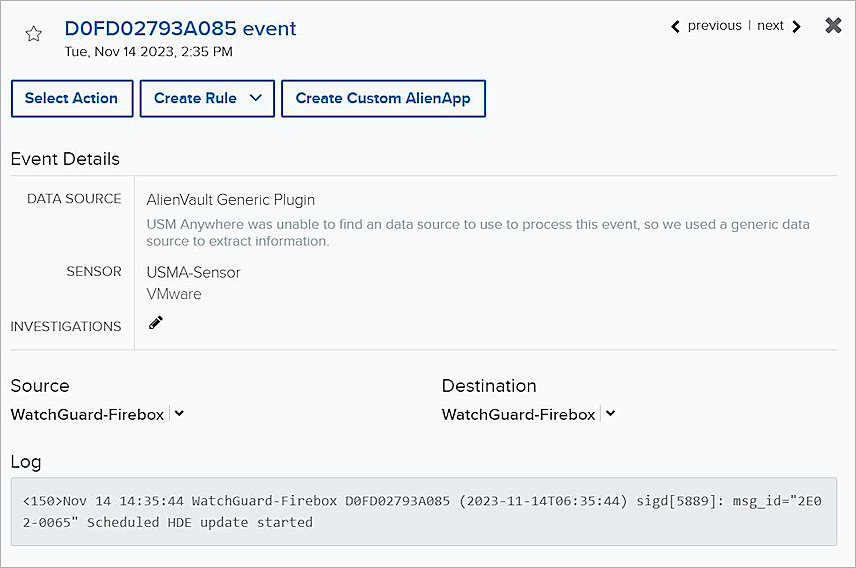Click the Select Action button
Screen dimensions: 856x568
coord(72,98)
